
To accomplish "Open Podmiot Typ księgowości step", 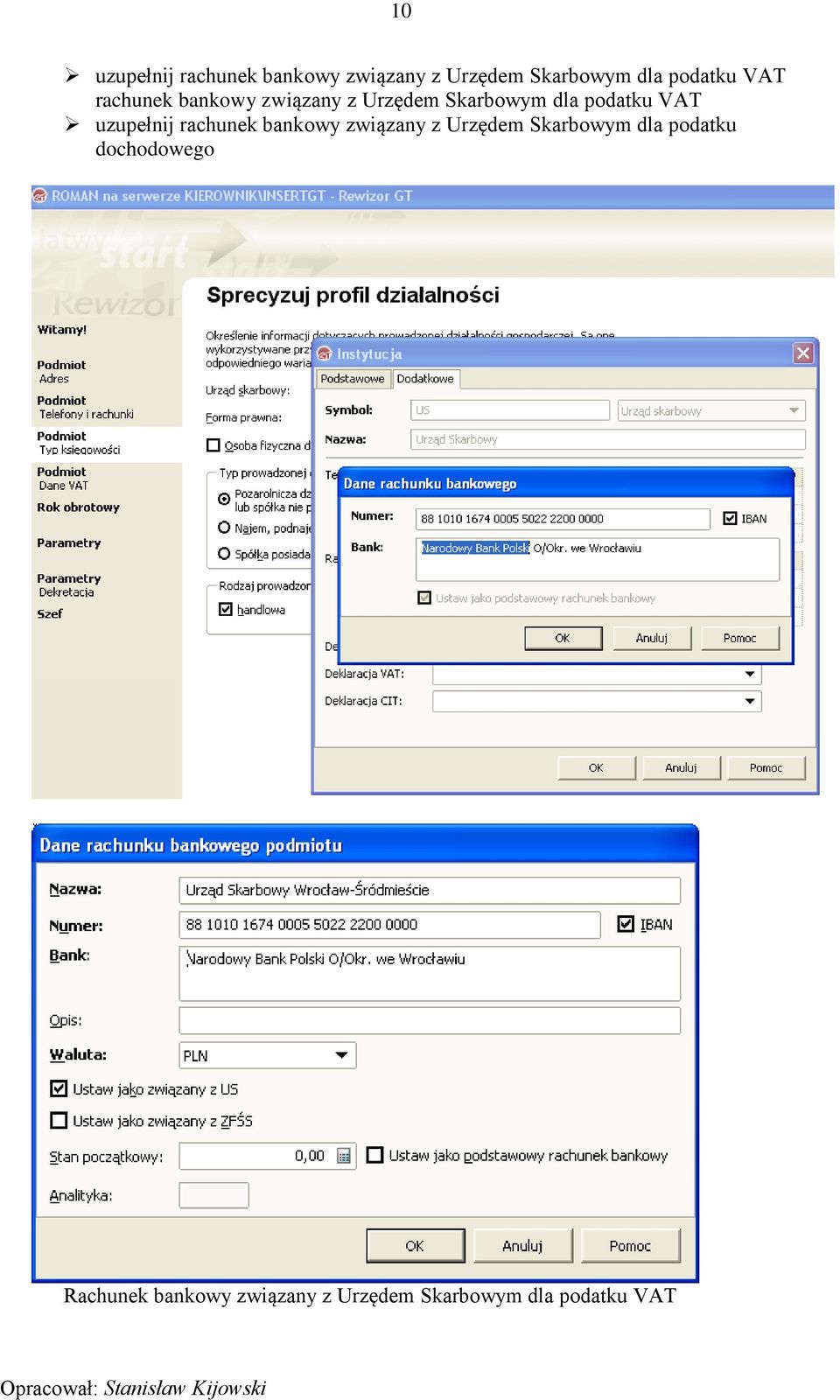I will point(79,443).
